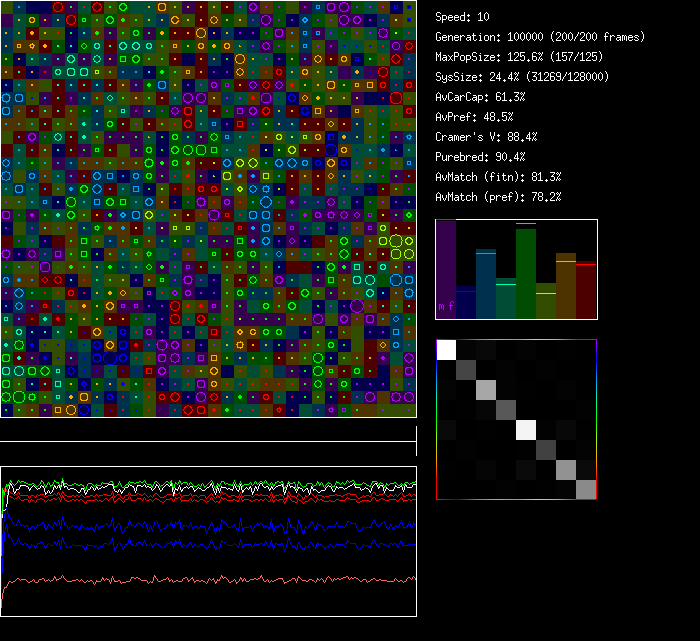Click the Speed: 10 readout
This screenshot has width=700, height=641.
[x=463, y=17]
